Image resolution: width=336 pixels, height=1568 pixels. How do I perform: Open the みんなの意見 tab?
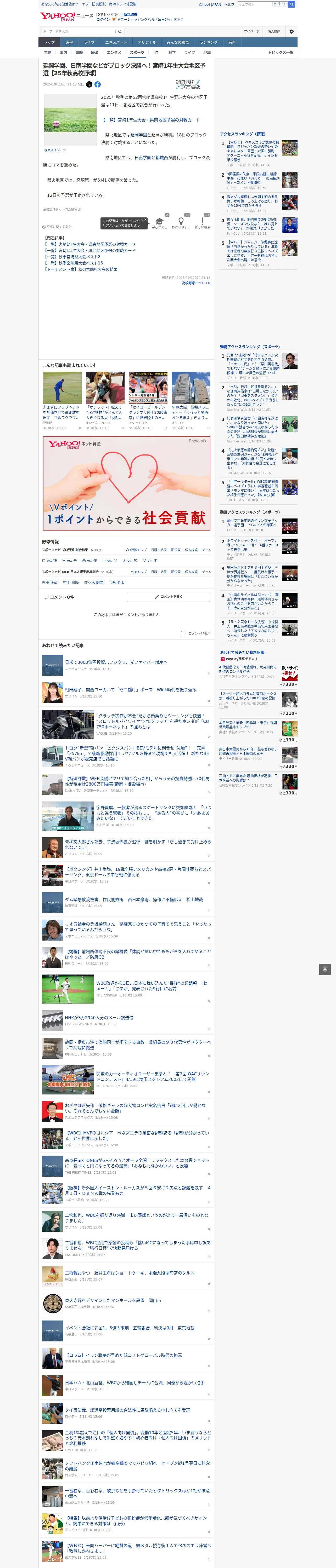pyautogui.click(x=177, y=43)
